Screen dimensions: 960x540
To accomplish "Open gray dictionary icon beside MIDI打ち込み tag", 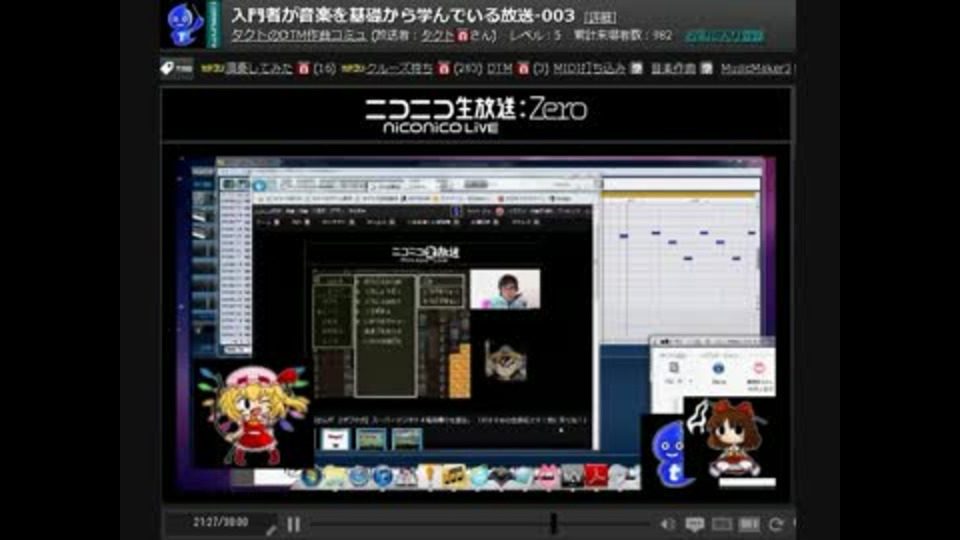I will click(636, 69).
